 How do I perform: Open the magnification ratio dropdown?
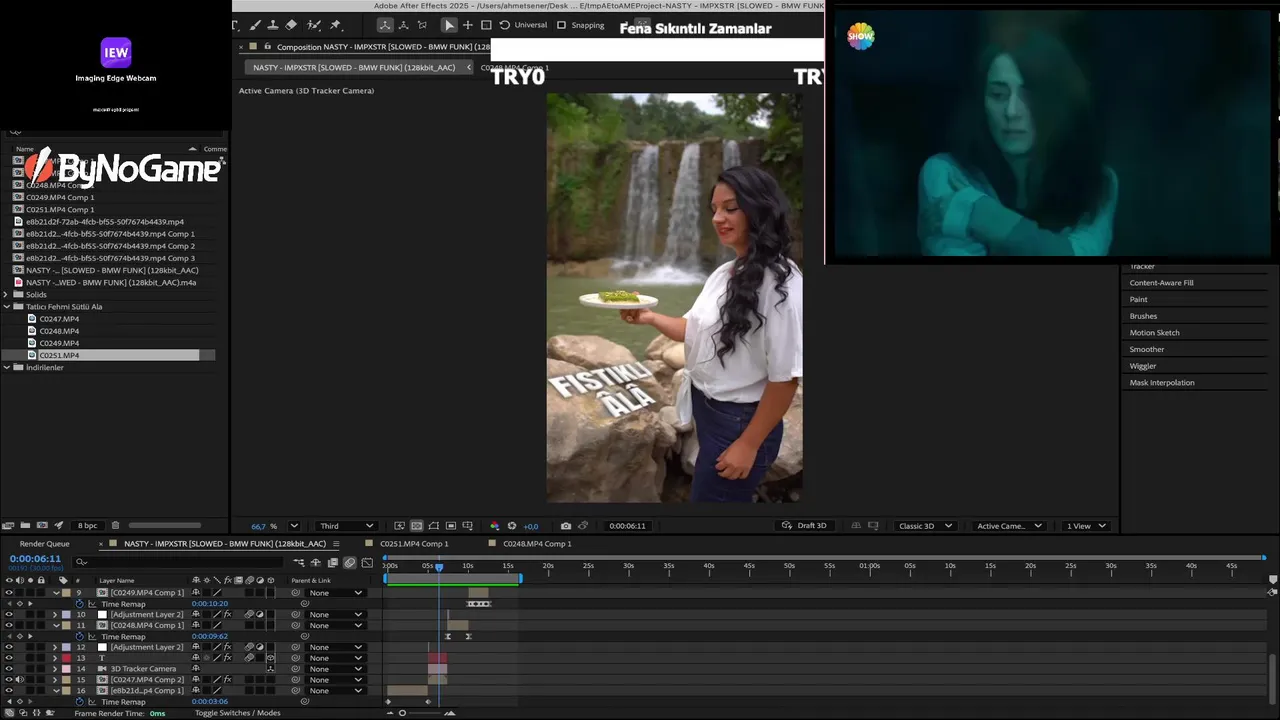[x=294, y=526]
